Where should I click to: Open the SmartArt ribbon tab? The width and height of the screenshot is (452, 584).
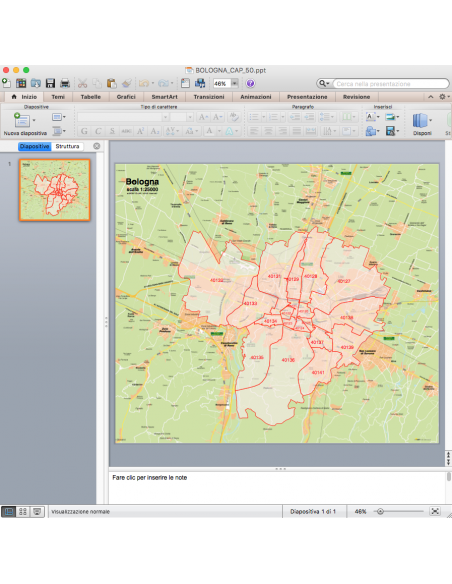pyautogui.click(x=165, y=97)
